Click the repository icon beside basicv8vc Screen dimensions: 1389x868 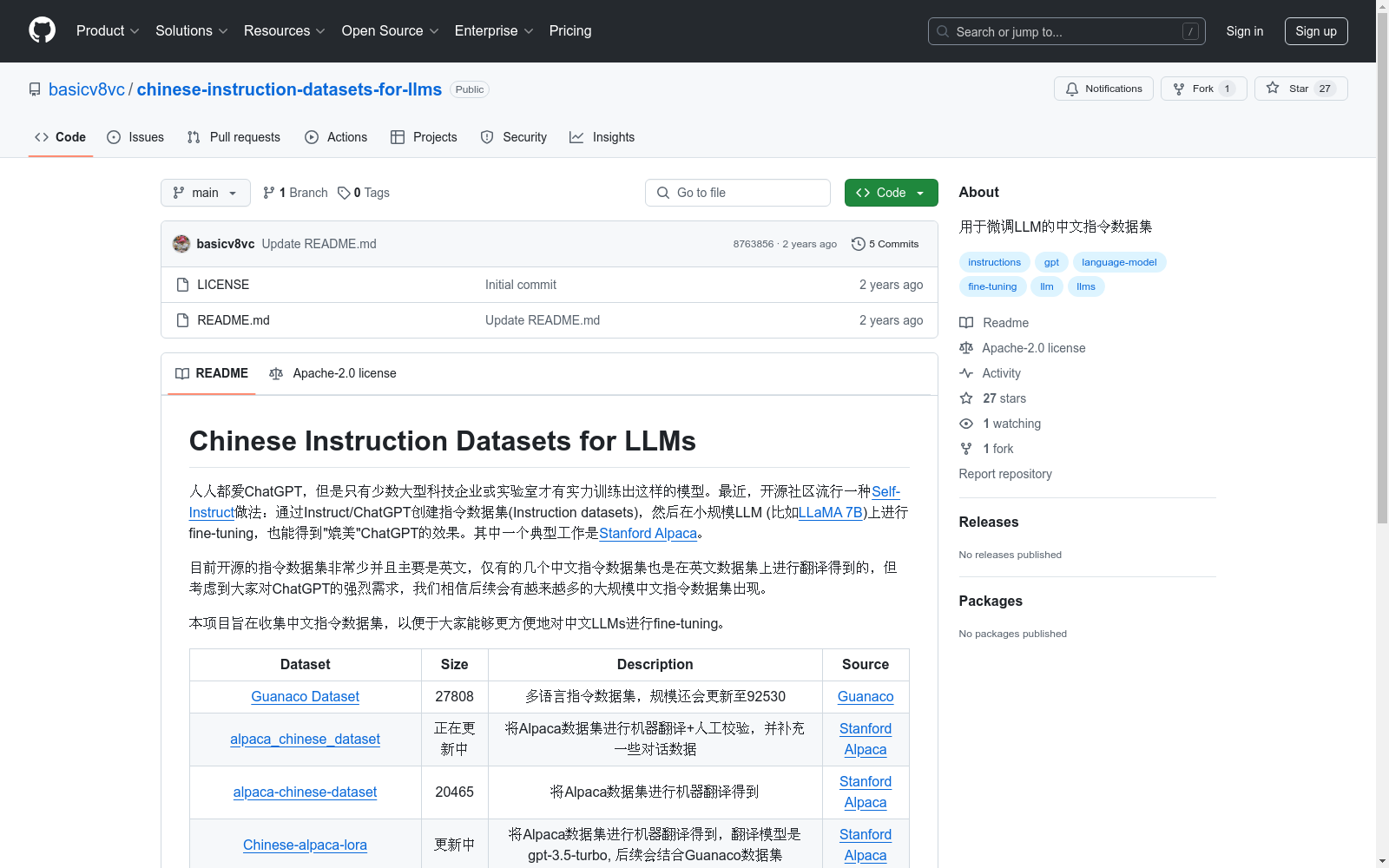[x=35, y=89]
